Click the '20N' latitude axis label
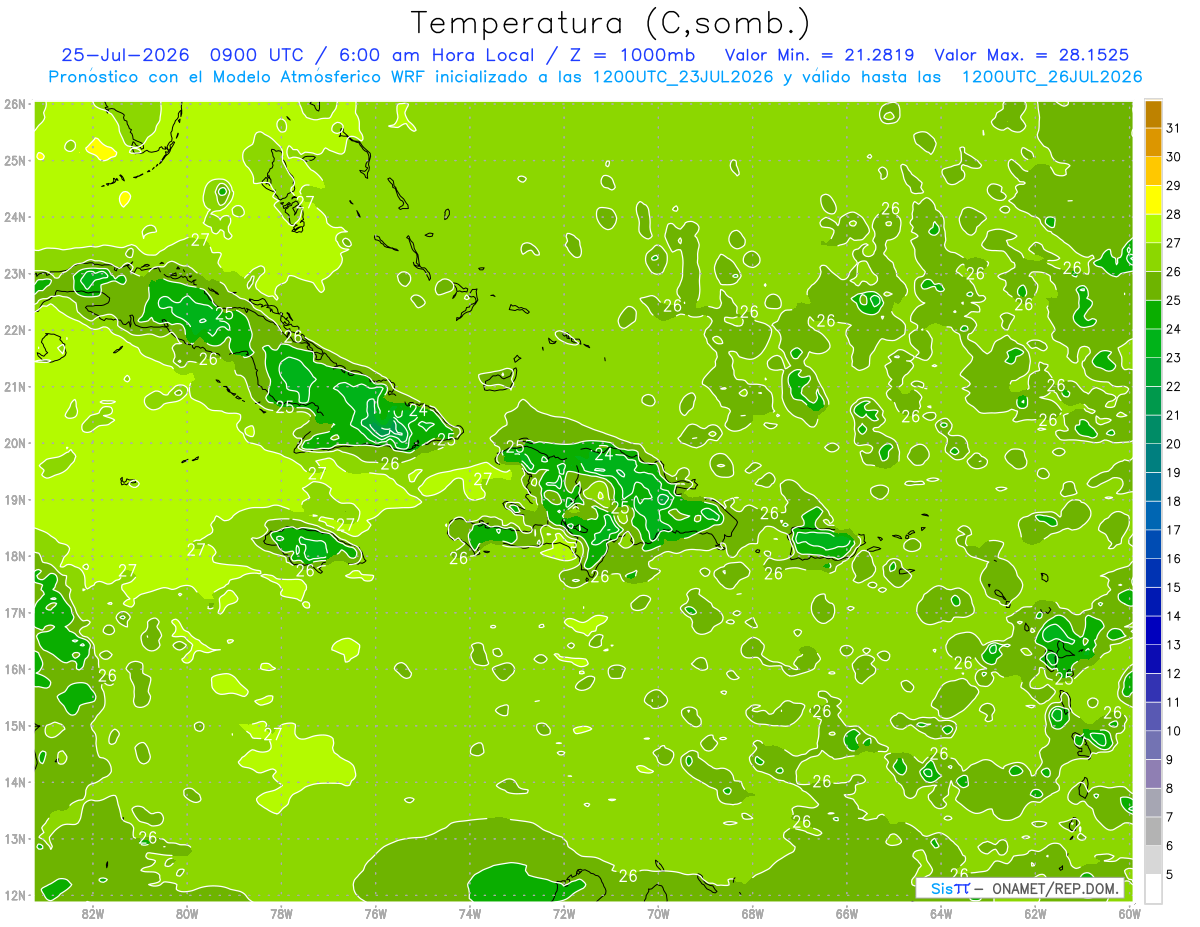1200x927 pixels. point(15,443)
